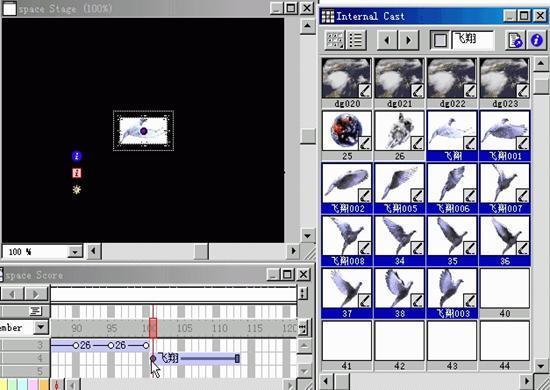Select cast thumbnail dg023

tap(505, 83)
